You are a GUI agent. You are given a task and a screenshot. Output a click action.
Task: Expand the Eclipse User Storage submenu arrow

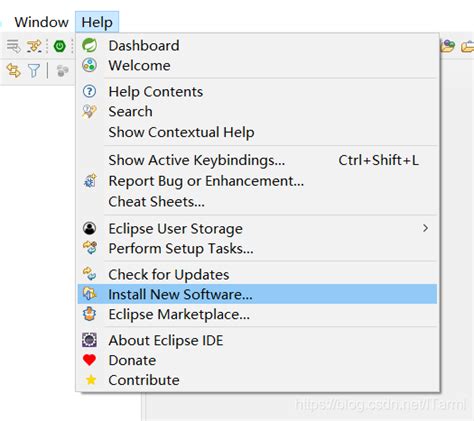pyautogui.click(x=425, y=228)
